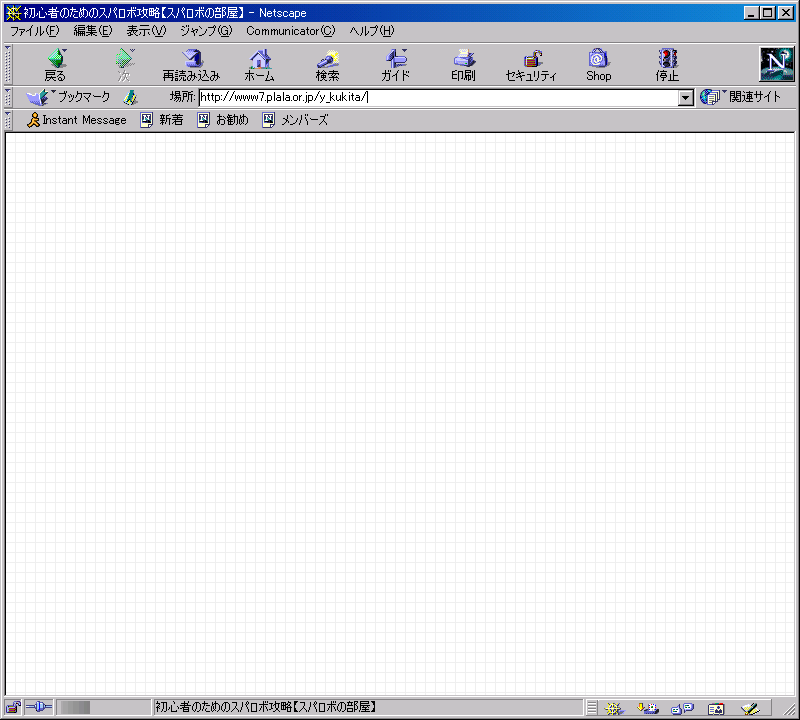This screenshot has height=720, width=800.
Task: Open the ヘルプ(H) menu
Action: (x=371, y=31)
